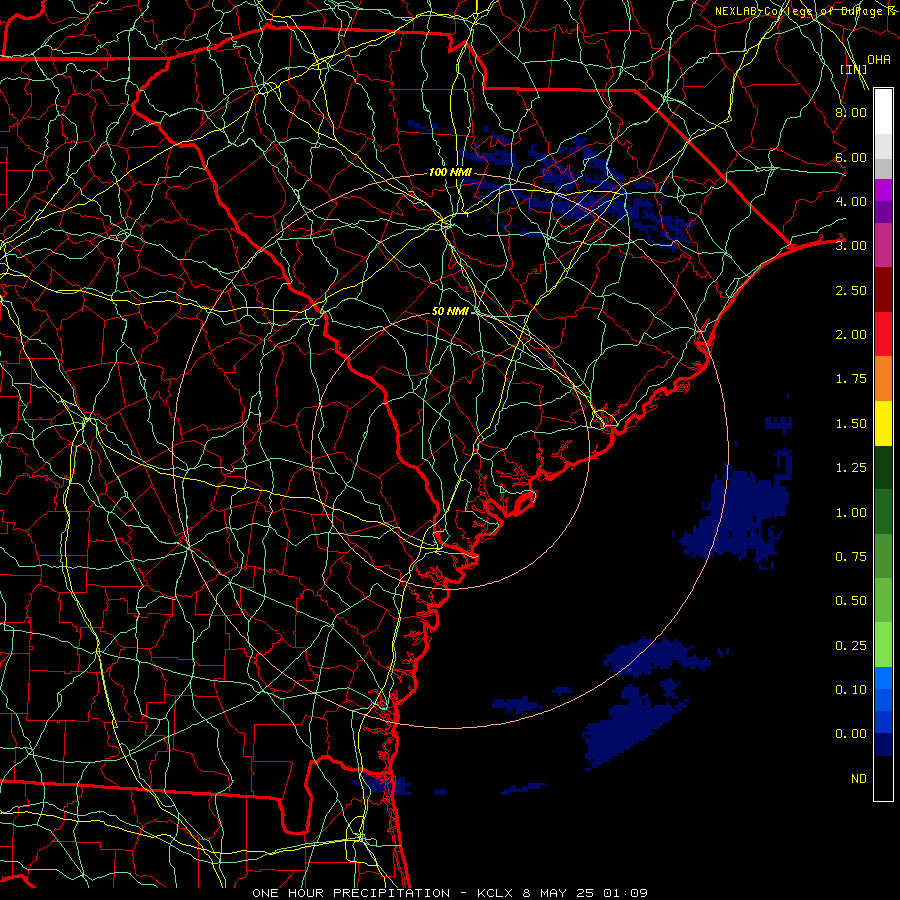This screenshot has height=900, width=900.
Task: Select the black ND color bar segment
Action: point(883,778)
